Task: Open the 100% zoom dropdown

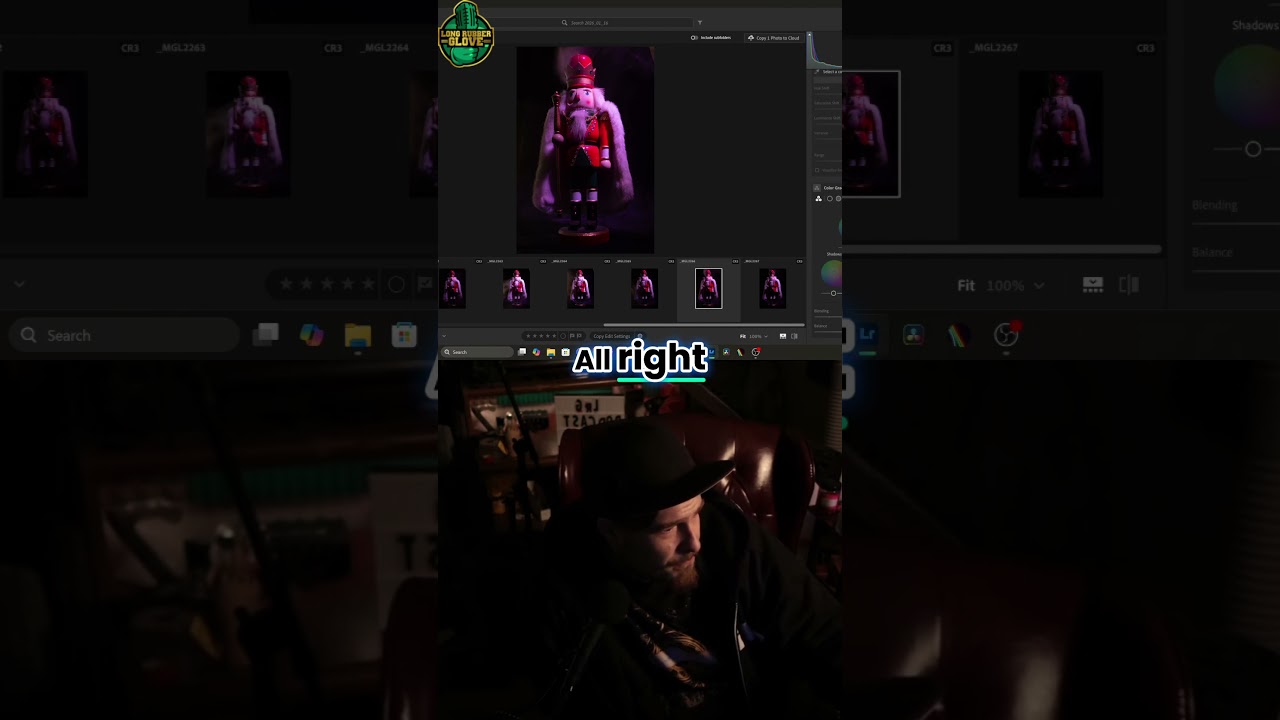Action: point(759,336)
